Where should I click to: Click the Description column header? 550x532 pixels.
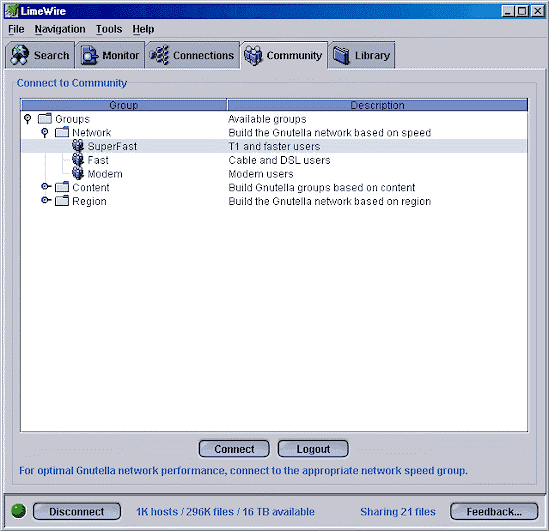pos(377,105)
